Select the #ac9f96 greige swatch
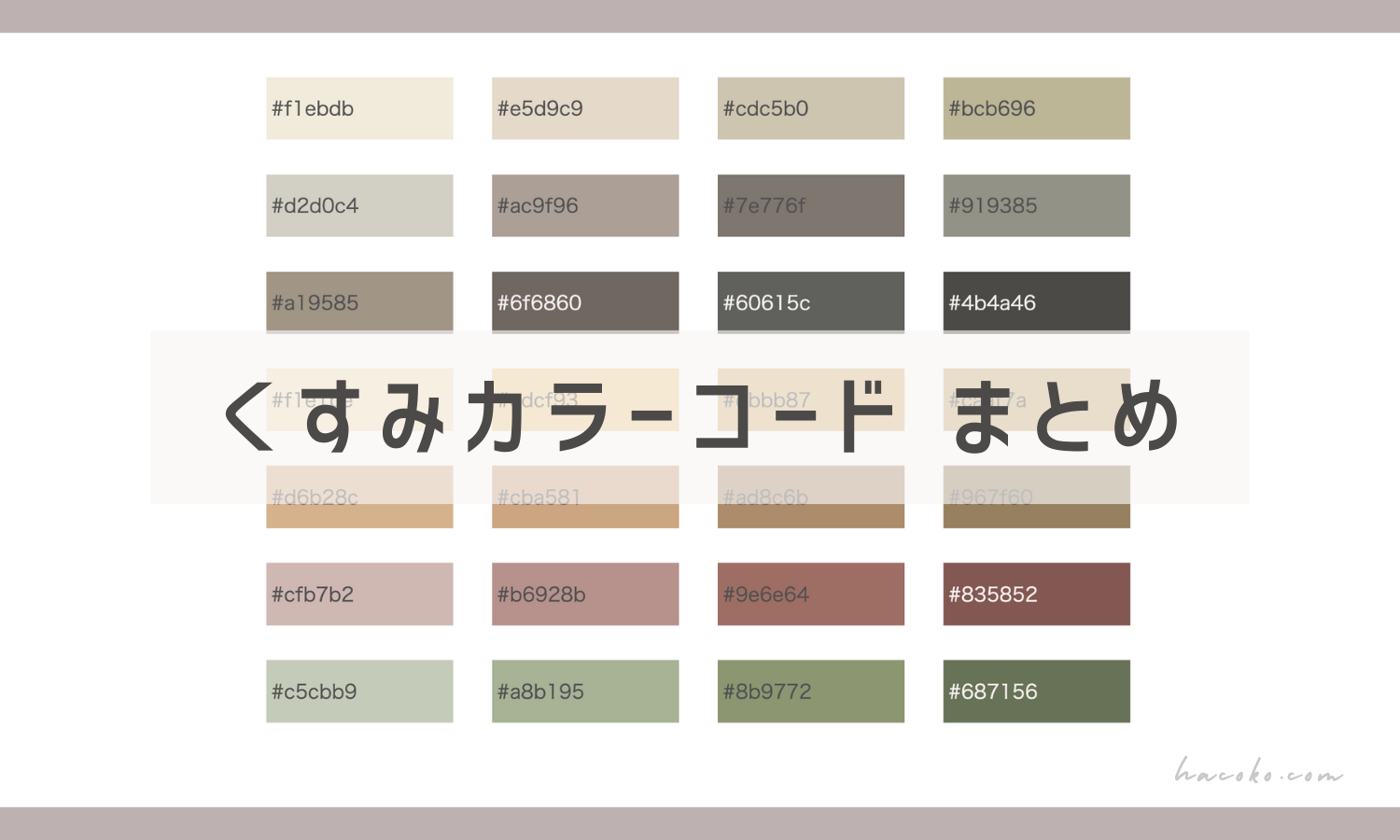Screen dimensions: 1400x840 [585, 205]
